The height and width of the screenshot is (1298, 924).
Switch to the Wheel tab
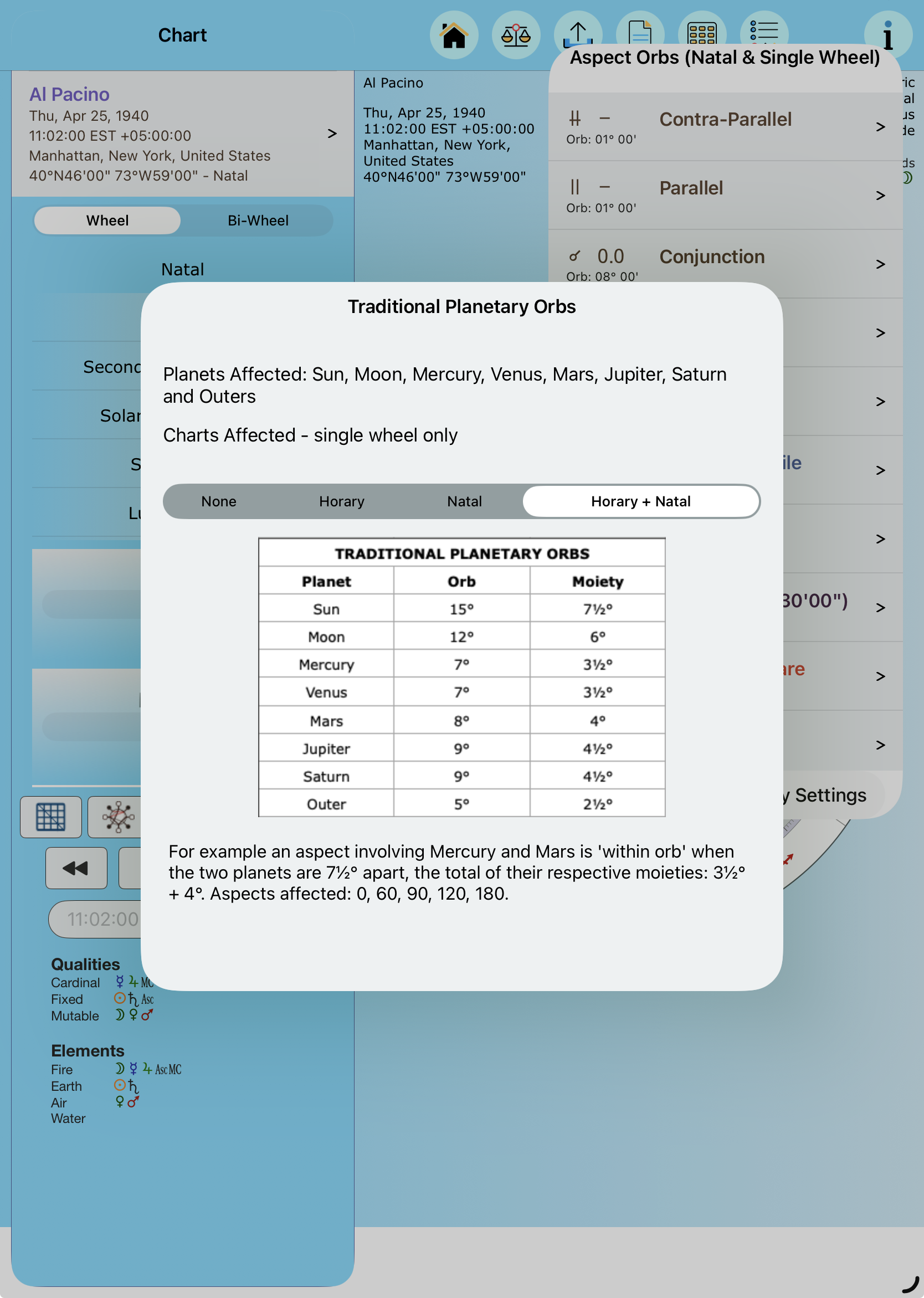pyautogui.click(x=107, y=220)
